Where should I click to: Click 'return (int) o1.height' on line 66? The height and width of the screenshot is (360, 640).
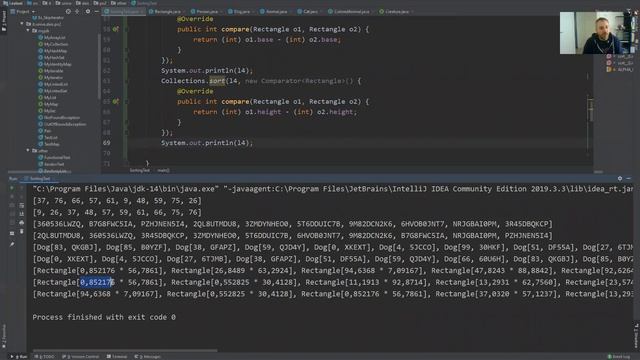click(x=237, y=112)
